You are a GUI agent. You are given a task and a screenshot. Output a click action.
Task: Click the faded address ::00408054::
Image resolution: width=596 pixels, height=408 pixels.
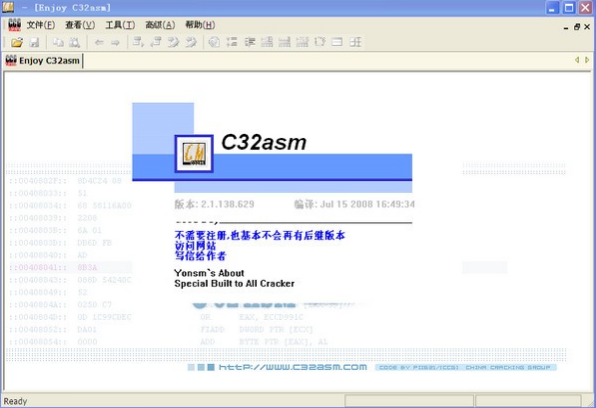tap(38, 342)
